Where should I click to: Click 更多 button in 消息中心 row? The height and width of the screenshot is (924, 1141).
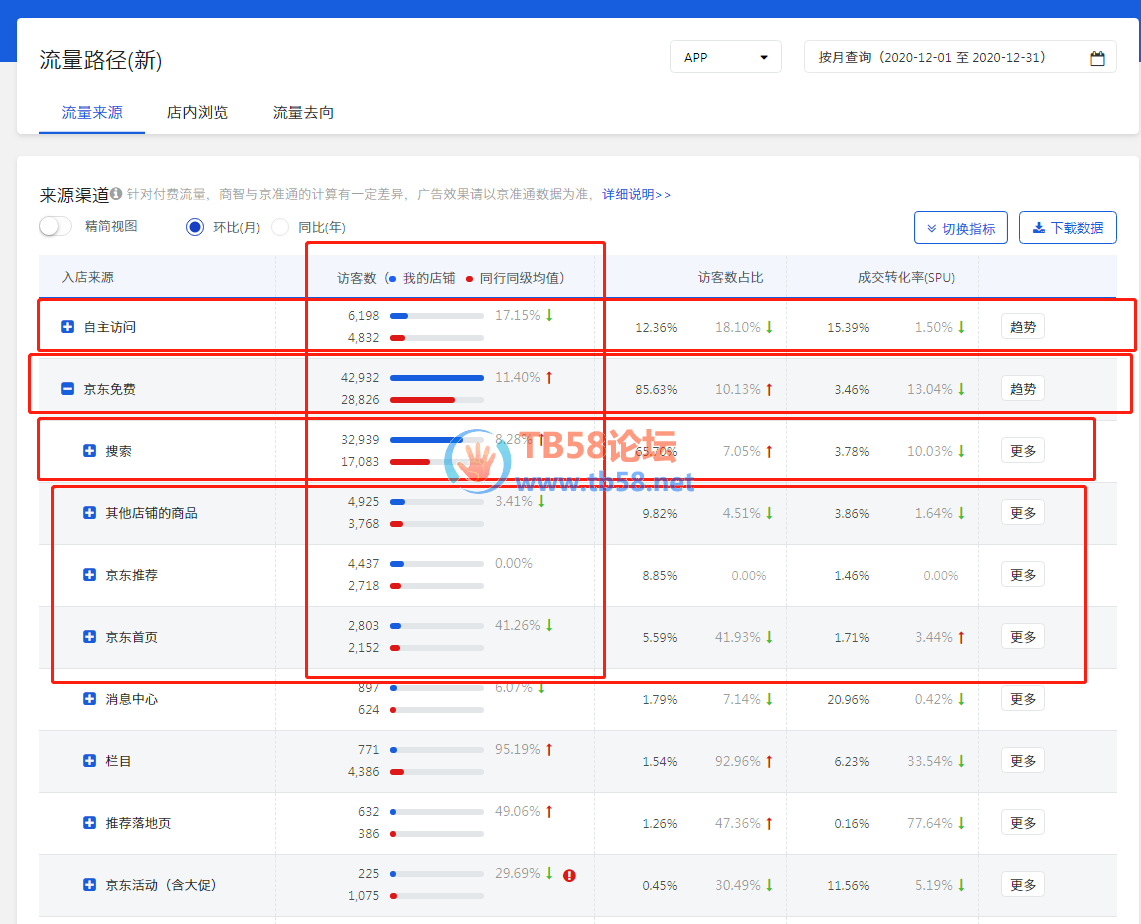click(1022, 698)
